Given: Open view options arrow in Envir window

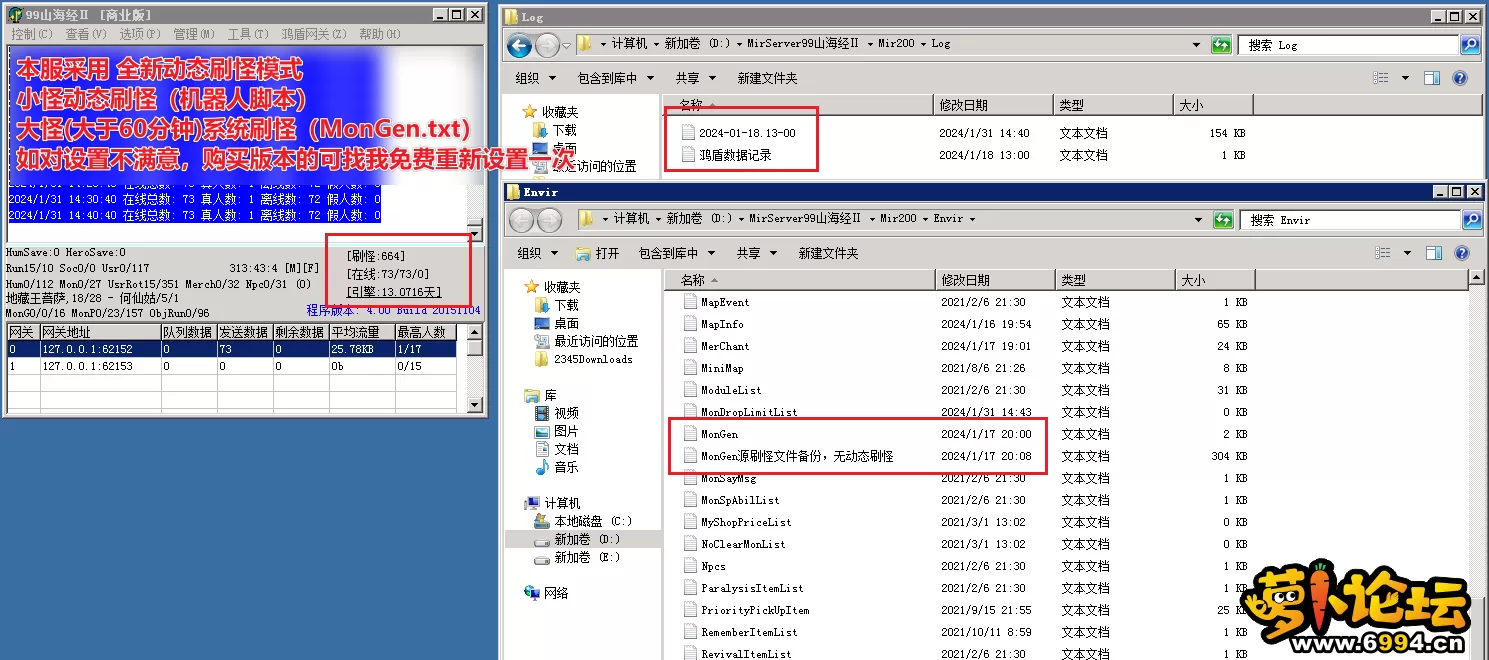Looking at the screenshot, I should (x=1405, y=253).
